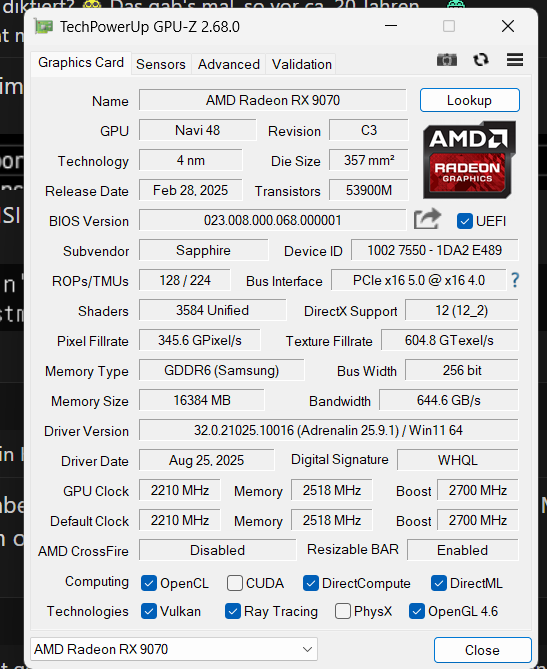Export BIOS with the share arrow icon
This screenshot has width=547, height=669.
427,219
